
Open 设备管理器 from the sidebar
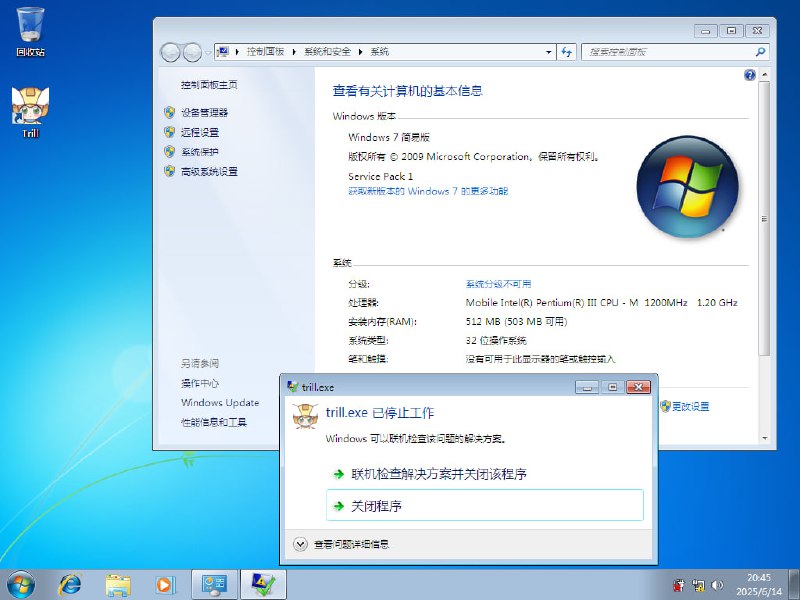point(205,113)
